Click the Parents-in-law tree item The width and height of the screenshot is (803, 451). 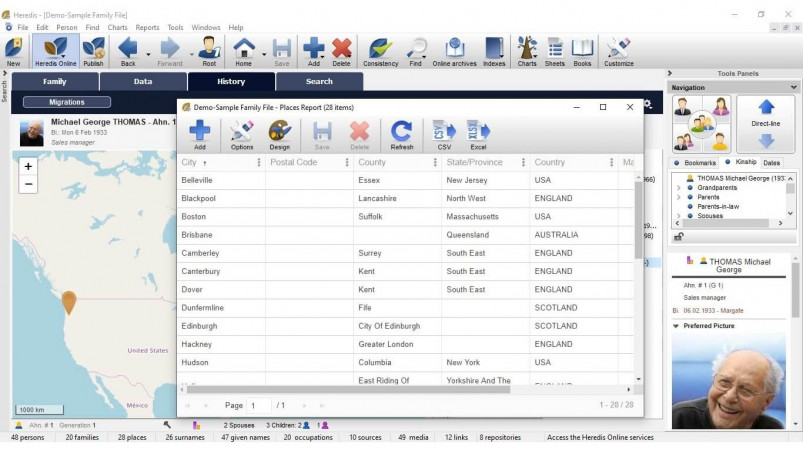coord(718,207)
